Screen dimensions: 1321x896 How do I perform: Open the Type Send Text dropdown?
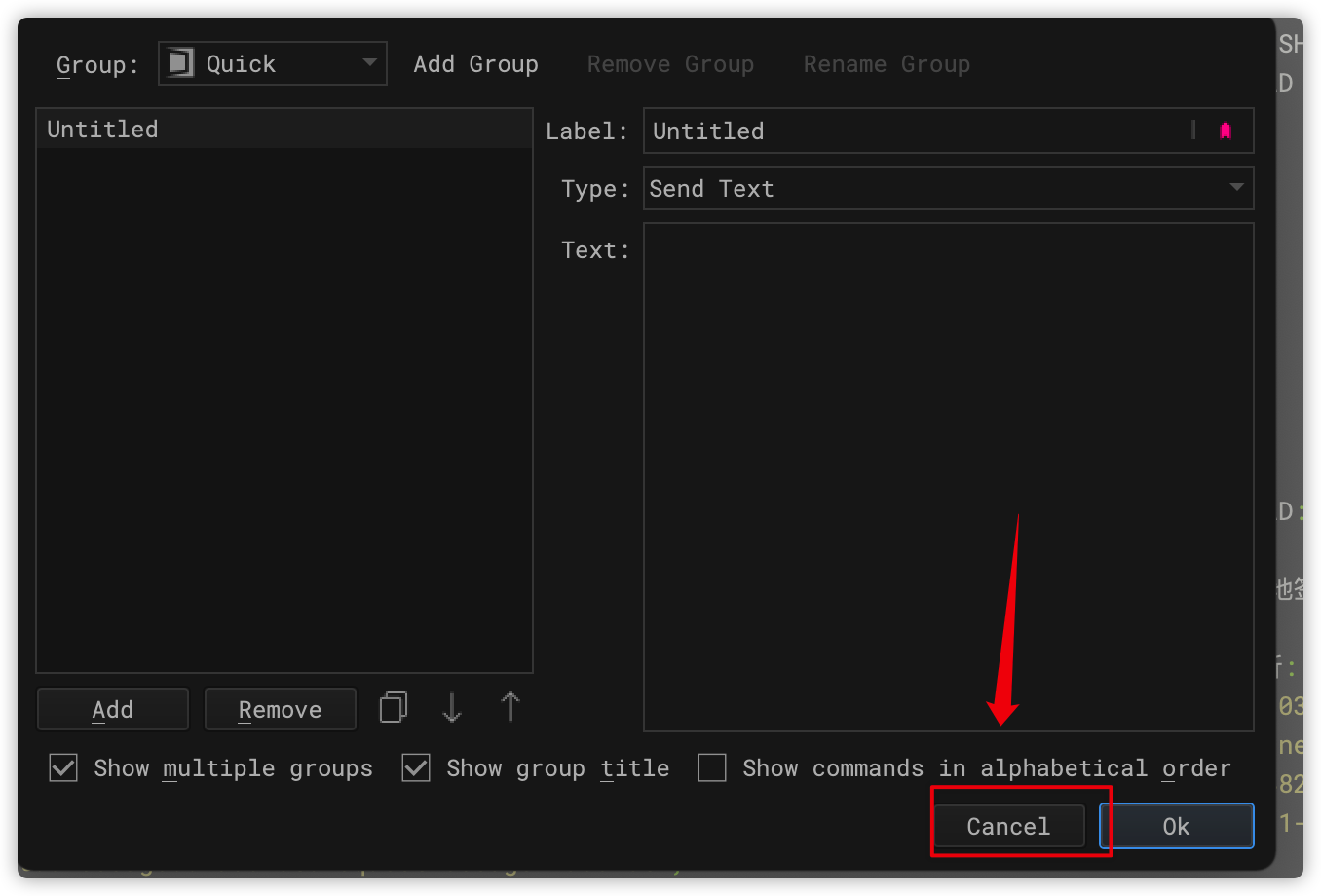[948, 188]
